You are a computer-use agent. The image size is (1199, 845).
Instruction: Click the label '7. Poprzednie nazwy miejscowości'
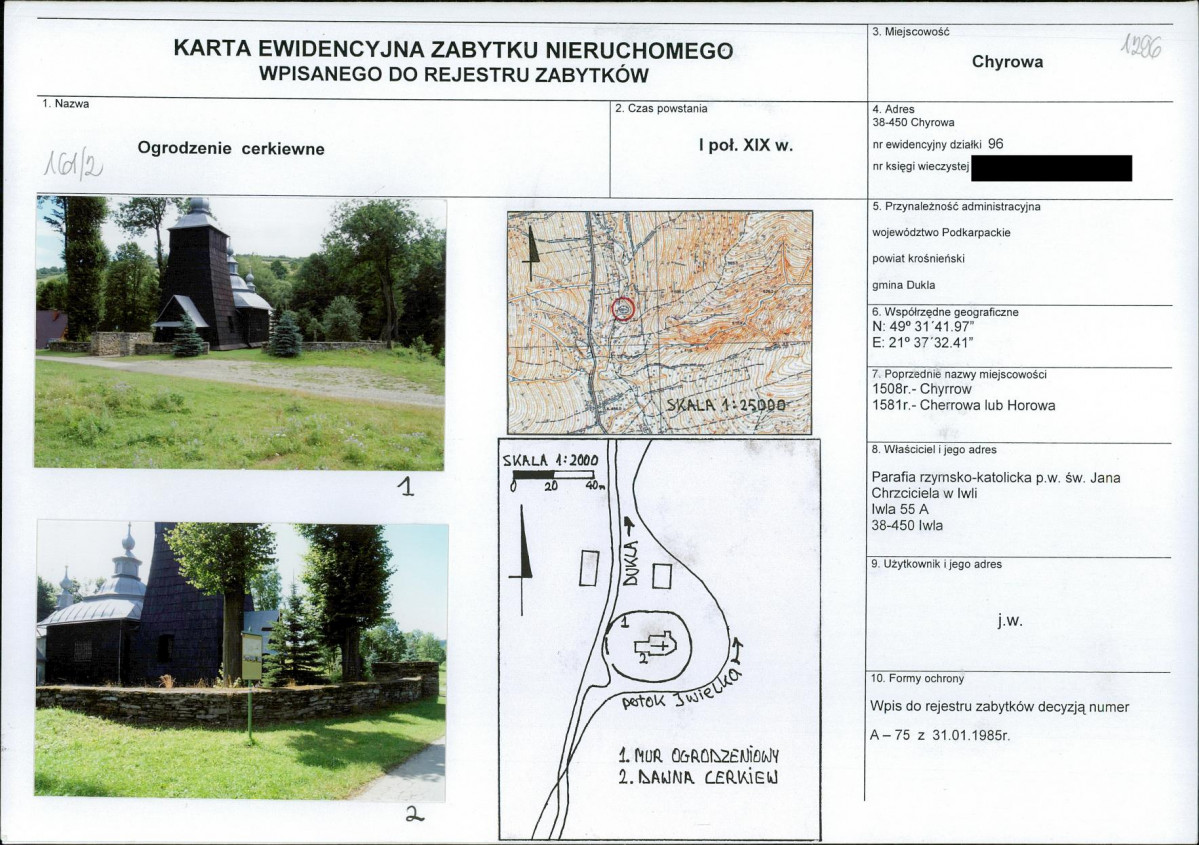tap(959, 375)
